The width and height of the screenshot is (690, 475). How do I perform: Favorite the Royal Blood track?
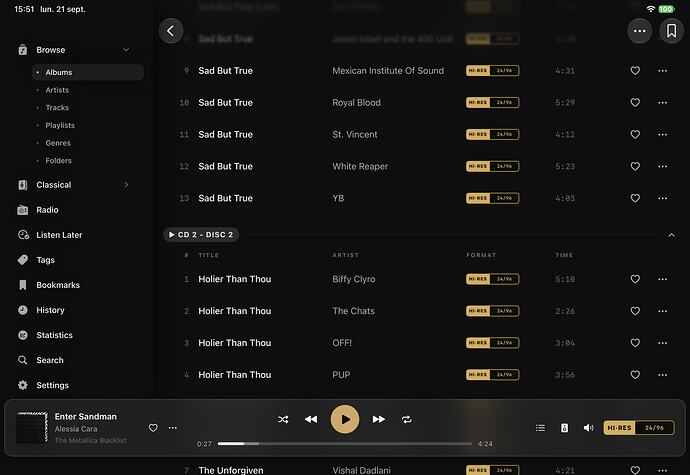click(x=635, y=103)
